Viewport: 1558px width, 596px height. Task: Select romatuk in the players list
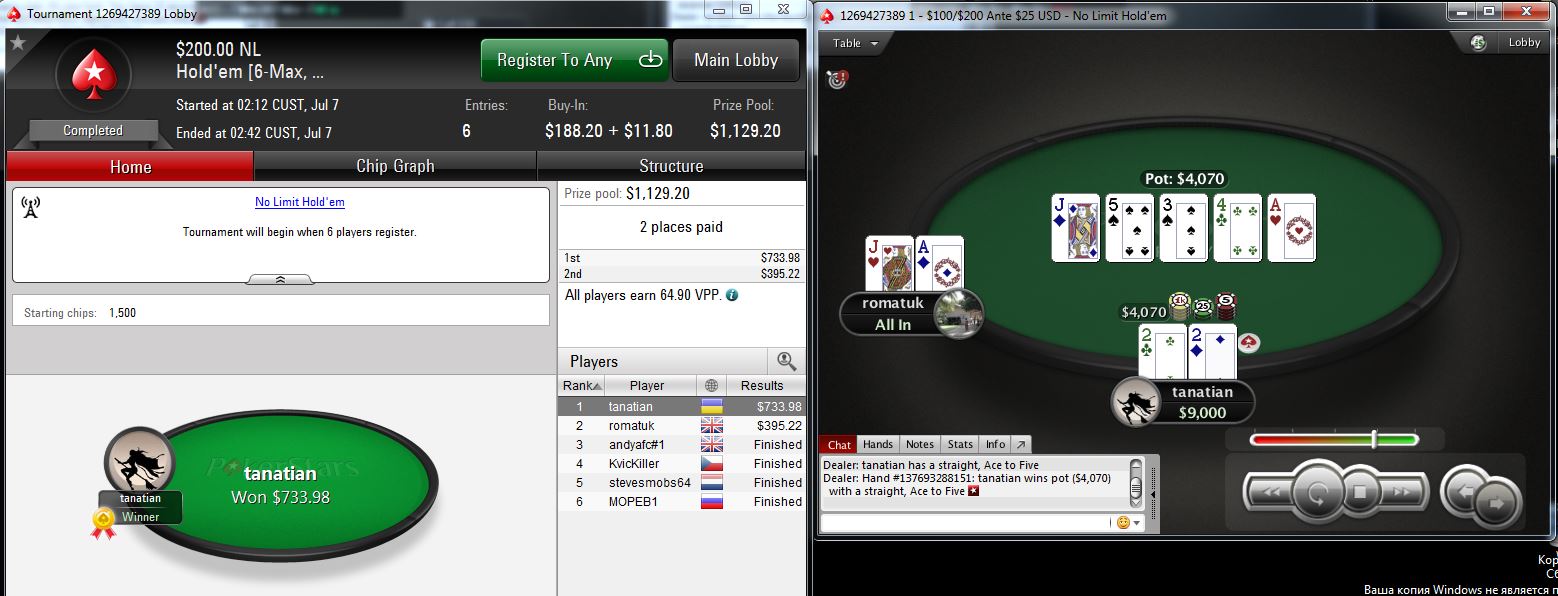tap(681, 425)
